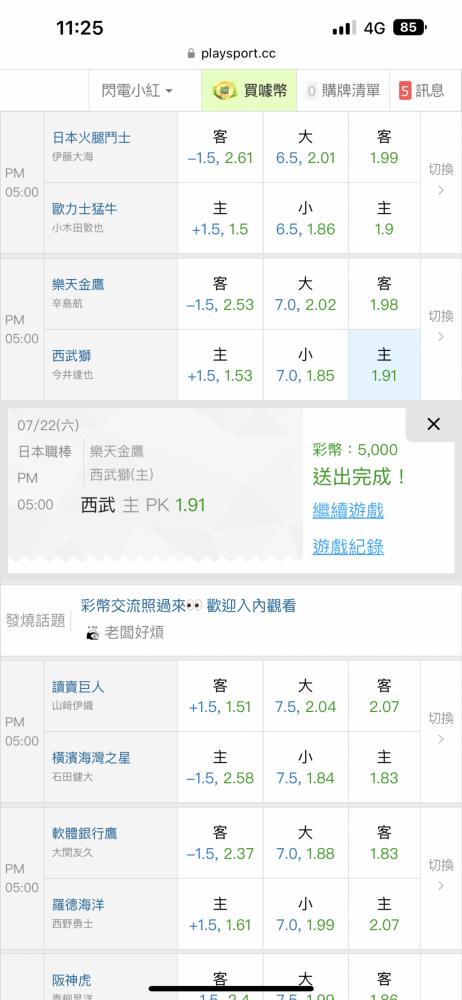
Task: Click 切換 arrow for 樂天金鷹 vs 西武獅 game
Action: 440,327
